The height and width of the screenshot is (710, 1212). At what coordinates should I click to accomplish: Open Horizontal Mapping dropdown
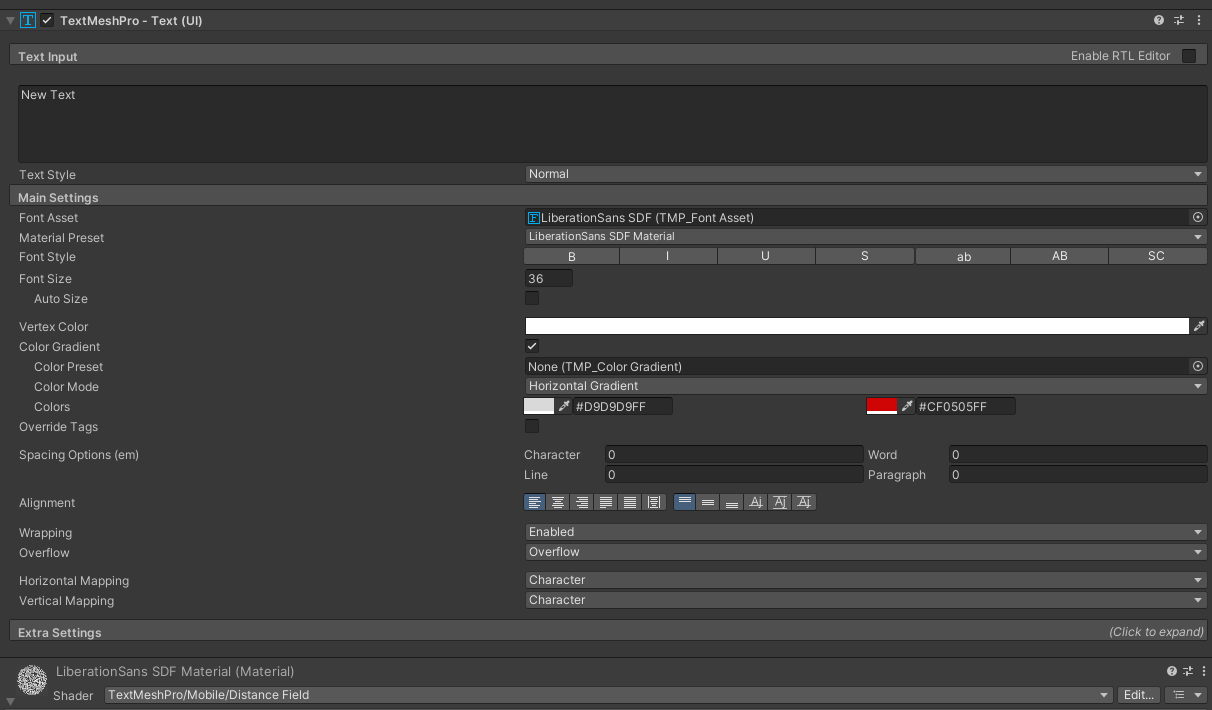pyautogui.click(x=866, y=580)
